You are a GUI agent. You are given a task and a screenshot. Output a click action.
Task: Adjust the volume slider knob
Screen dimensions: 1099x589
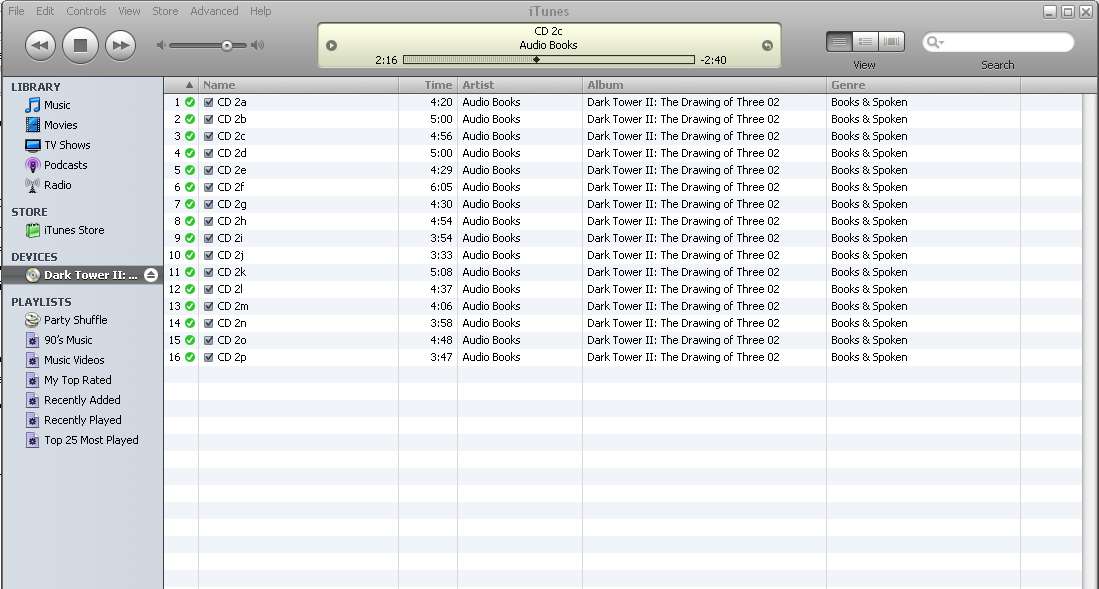coord(226,46)
